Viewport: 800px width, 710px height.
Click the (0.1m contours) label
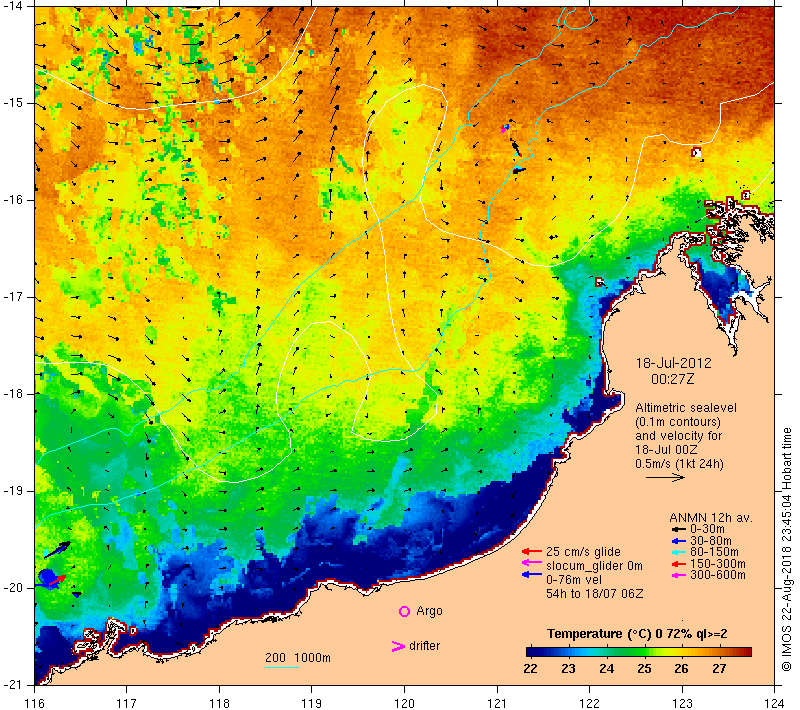(x=678, y=422)
